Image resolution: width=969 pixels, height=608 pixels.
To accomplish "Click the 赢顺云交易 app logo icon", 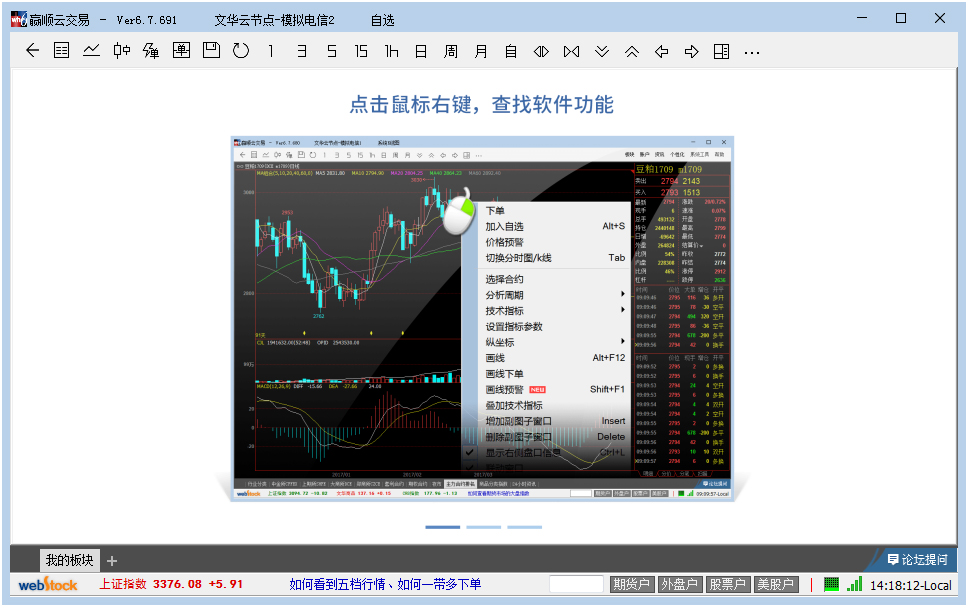I will coord(19,20).
